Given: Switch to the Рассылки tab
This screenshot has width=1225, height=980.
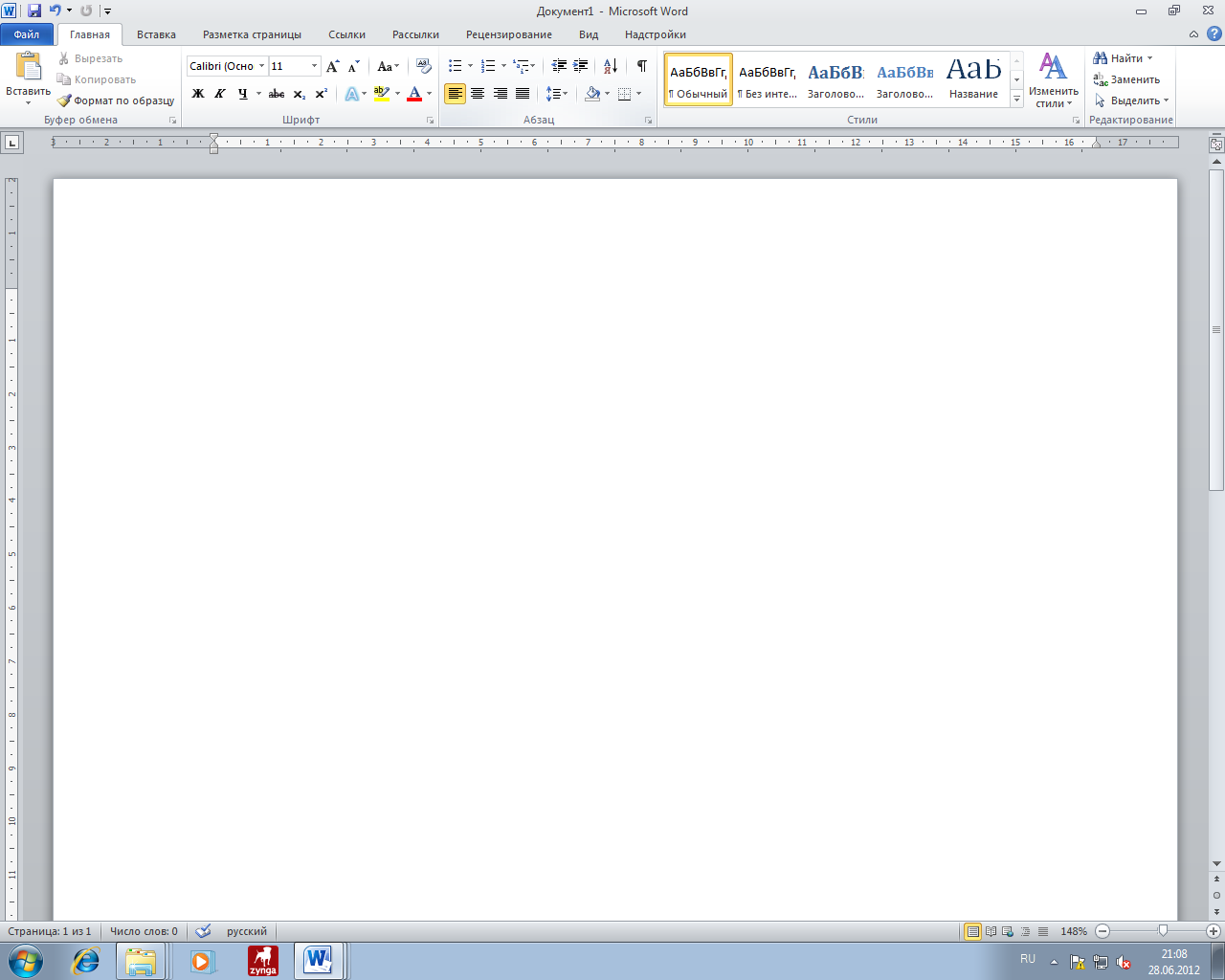Looking at the screenshot, I should pos(415,34).
